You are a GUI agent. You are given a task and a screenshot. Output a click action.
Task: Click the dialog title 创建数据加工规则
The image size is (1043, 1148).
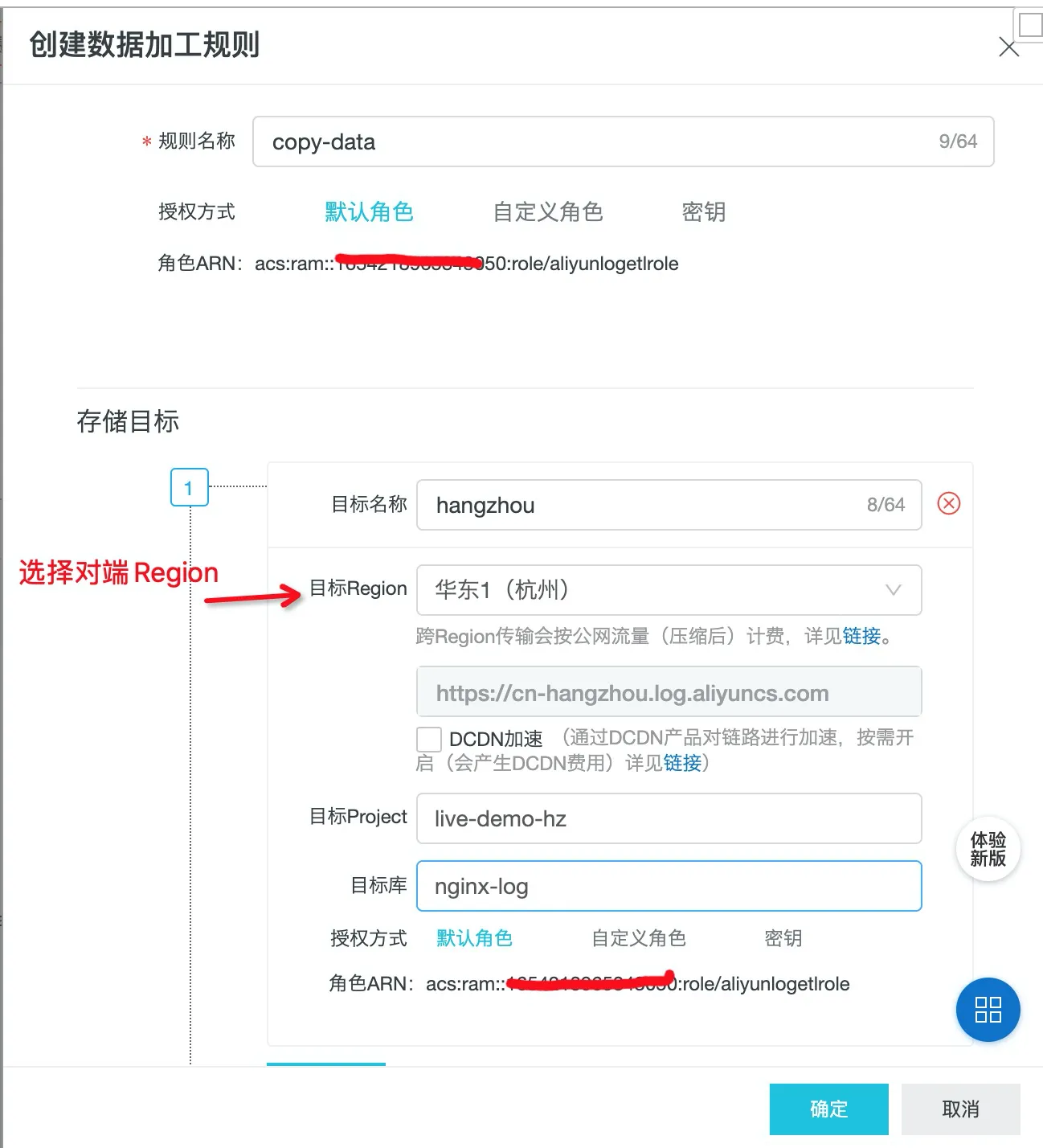[145, 44]
